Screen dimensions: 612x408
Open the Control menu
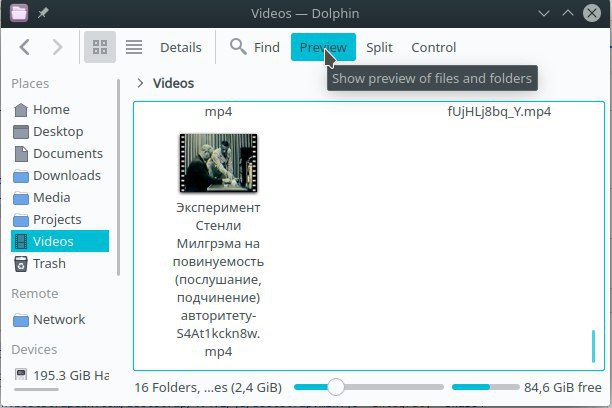(x=433, y=47)
